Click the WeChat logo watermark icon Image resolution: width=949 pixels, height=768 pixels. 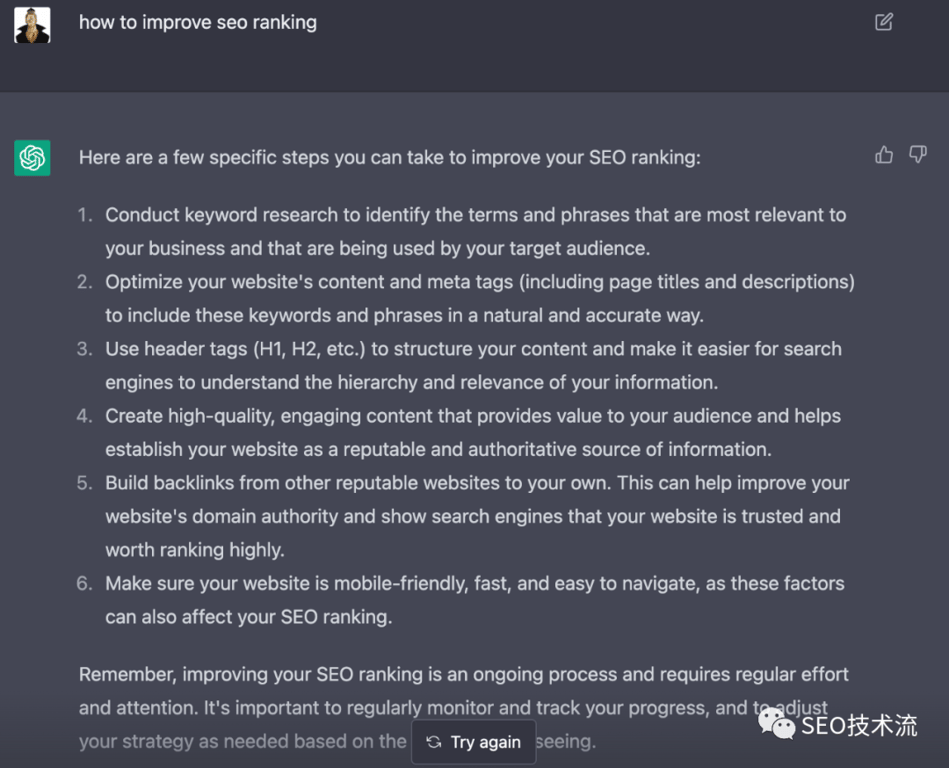click(776, 724)
